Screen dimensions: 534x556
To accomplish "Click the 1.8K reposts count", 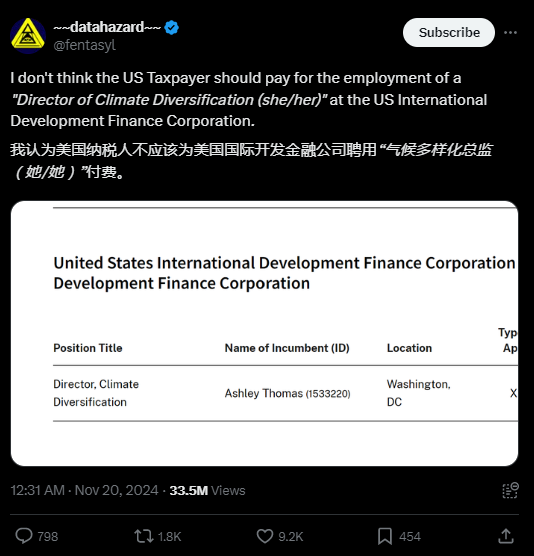I will (169, 536).
